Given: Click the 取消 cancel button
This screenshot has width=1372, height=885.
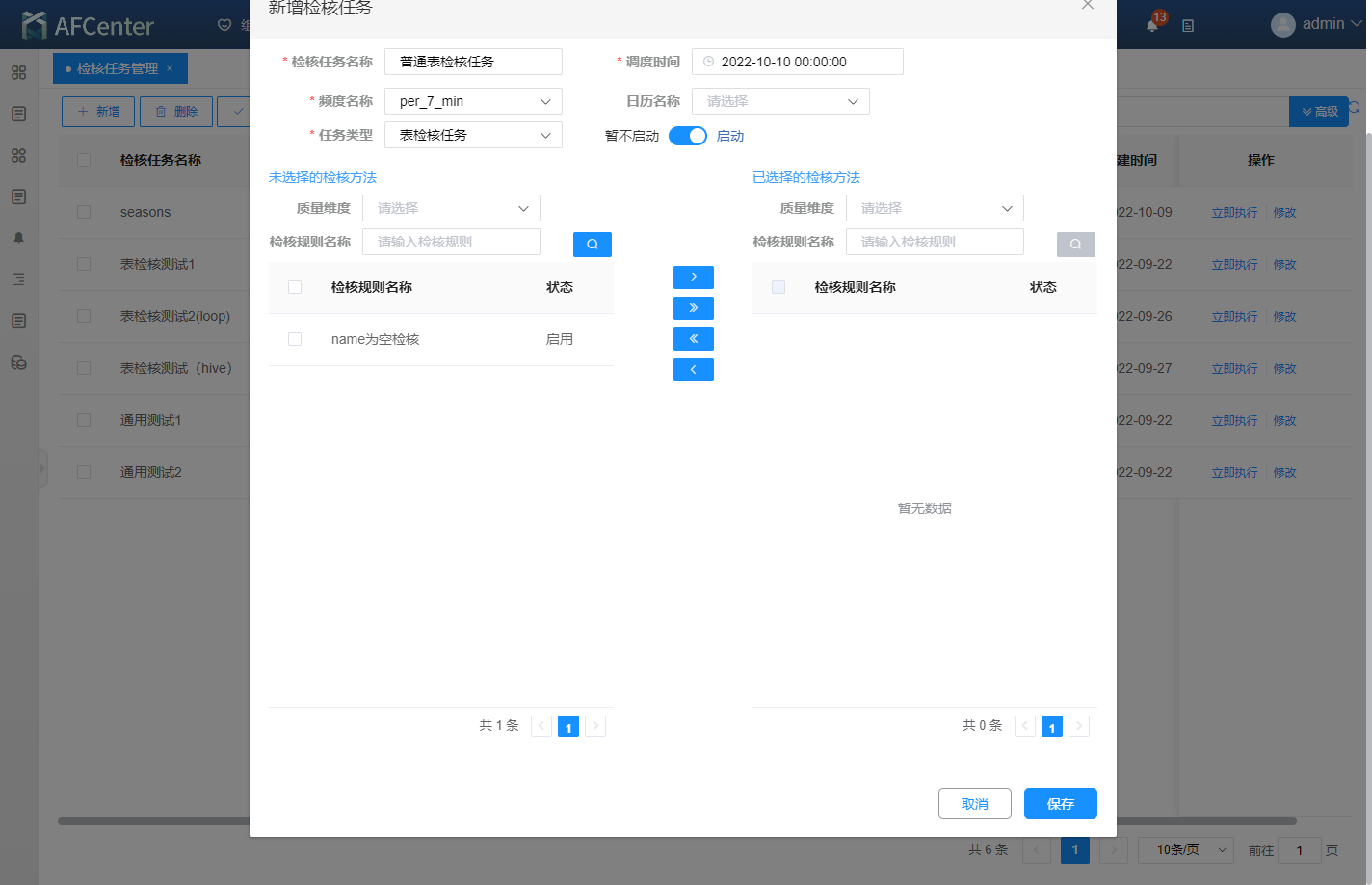Looking at the screenshot, I should tap(974, 803).
